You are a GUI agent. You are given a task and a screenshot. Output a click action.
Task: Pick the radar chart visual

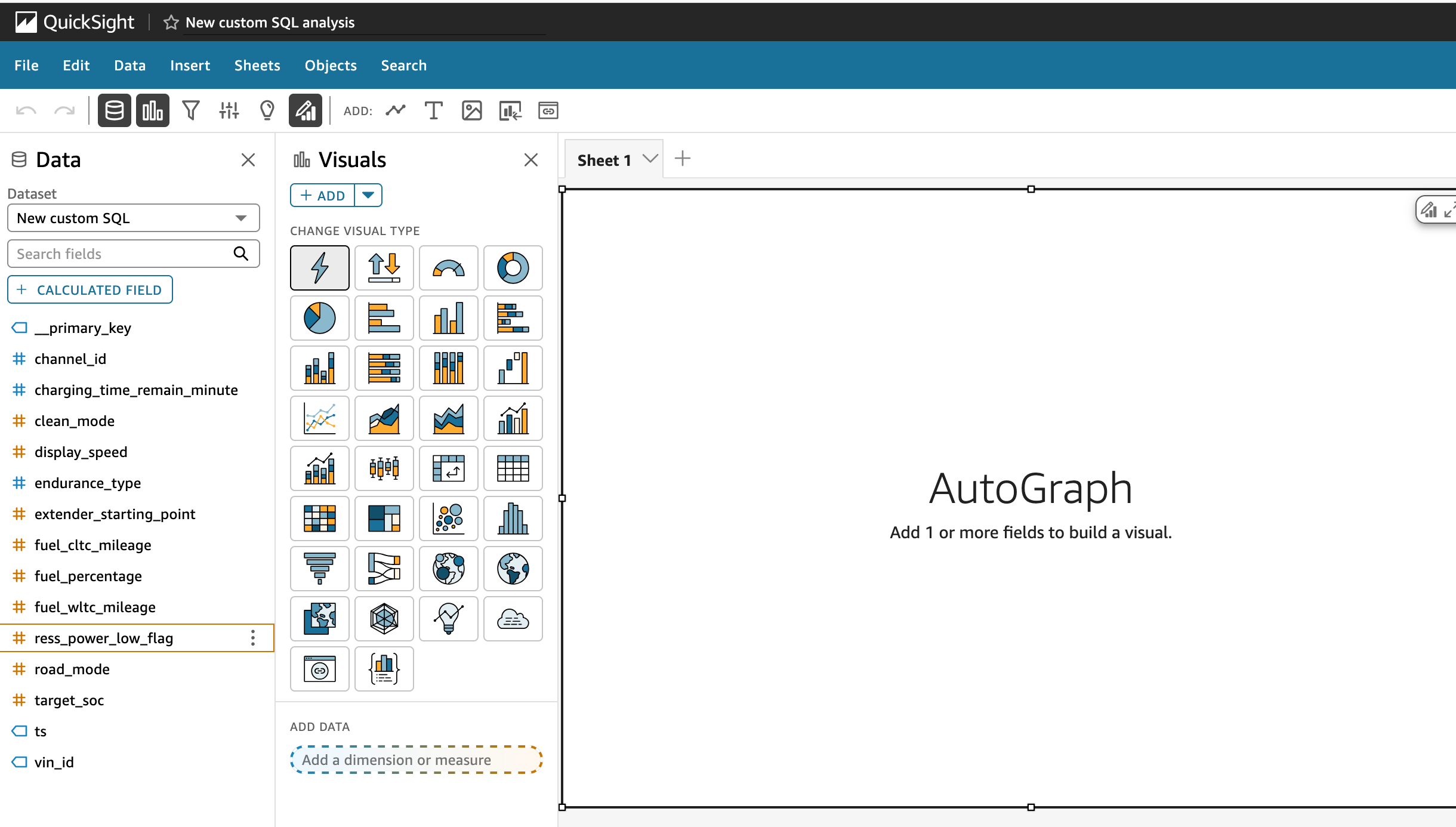coord(384,619)
